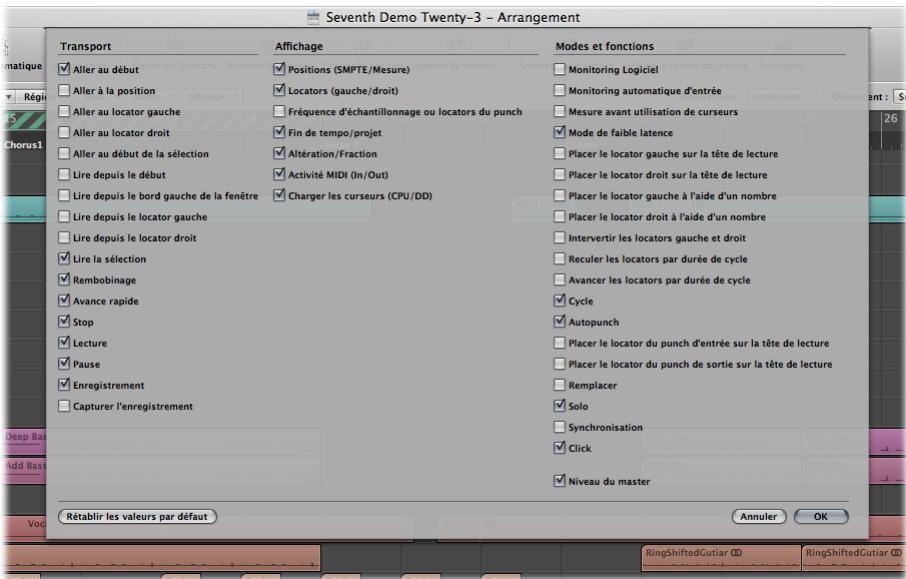Check Monitoring automatique d'entrée
The height and width of the screenshot is (579, 906).
pyautogui.click(x=559, y=91)
